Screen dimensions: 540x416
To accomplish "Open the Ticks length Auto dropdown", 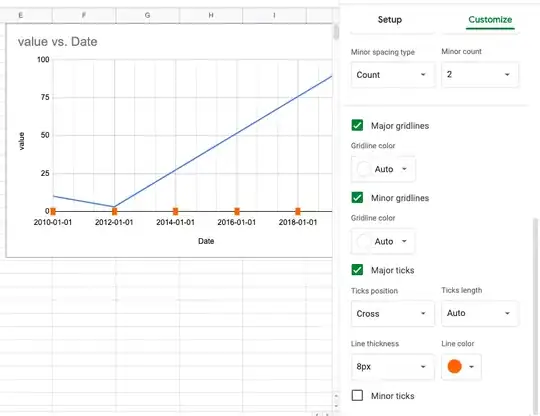I will (479, 313).
